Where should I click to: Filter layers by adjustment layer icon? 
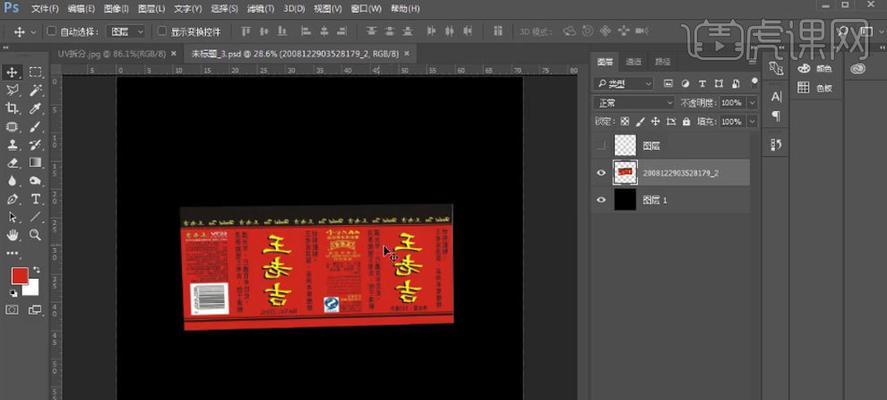coord(686,84)
